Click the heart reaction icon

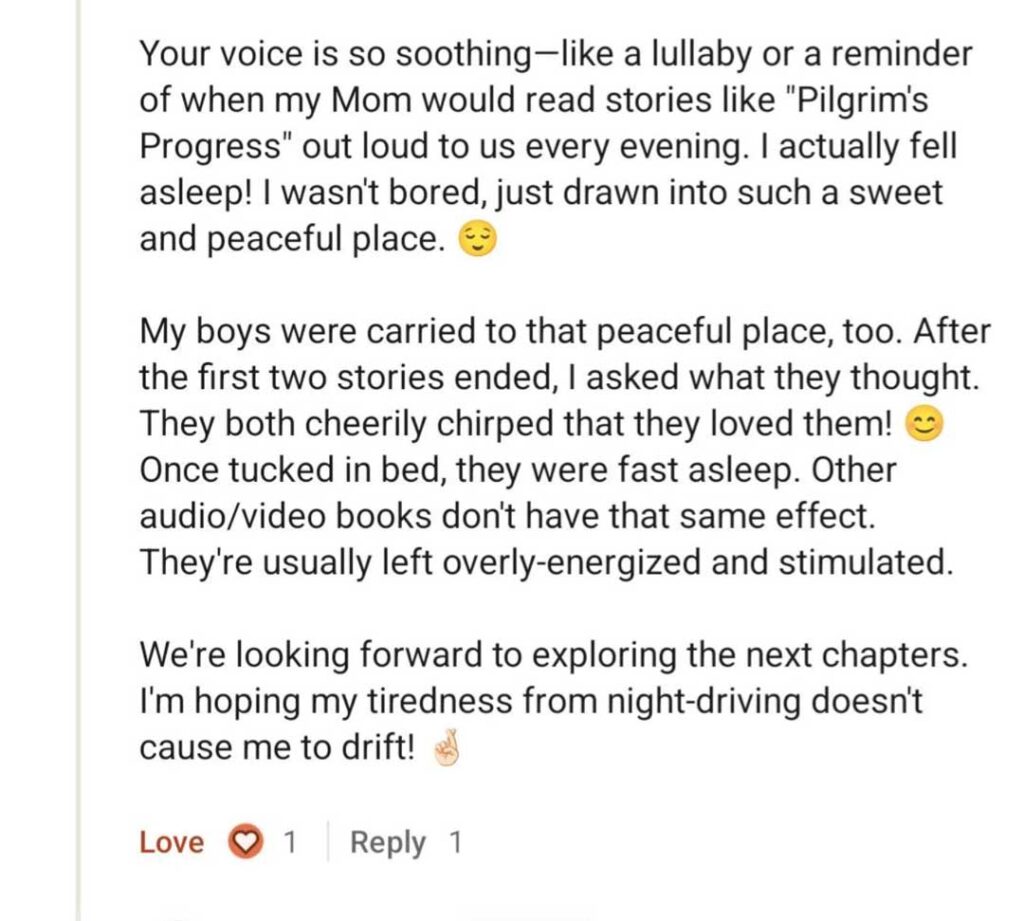point(244,843)
